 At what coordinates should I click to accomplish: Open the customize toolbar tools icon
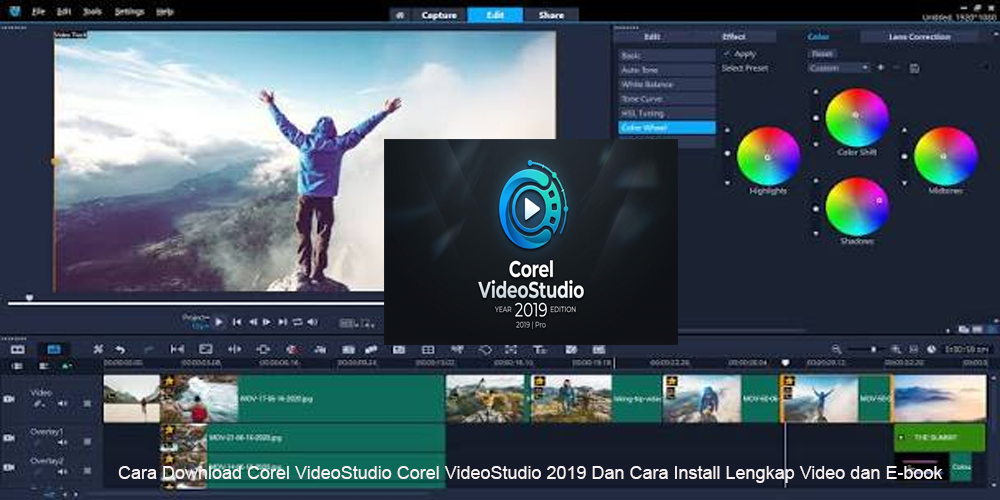(98, 349)
